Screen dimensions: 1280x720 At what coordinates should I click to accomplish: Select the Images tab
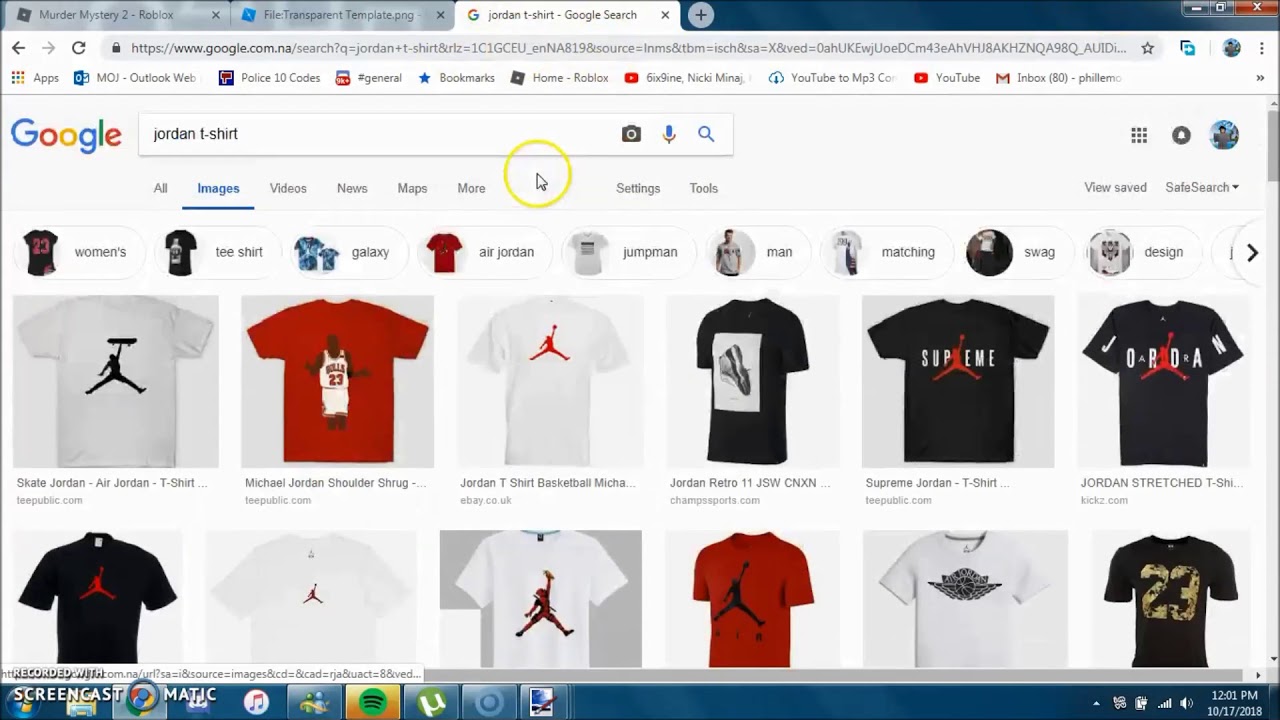(x=218, y=188)
